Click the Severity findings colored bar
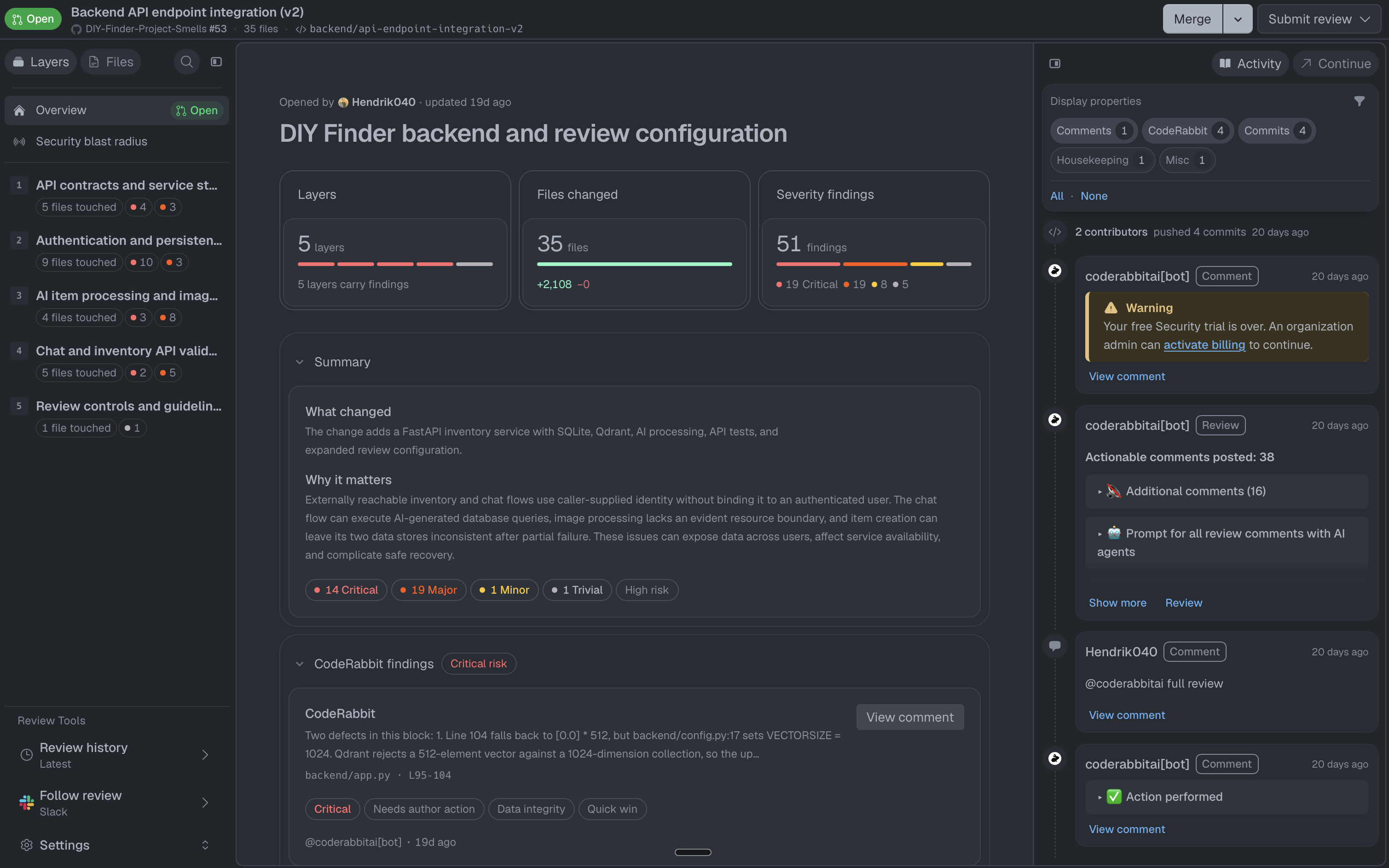Viewport: 1389px width, 868px height. (874, 264)
